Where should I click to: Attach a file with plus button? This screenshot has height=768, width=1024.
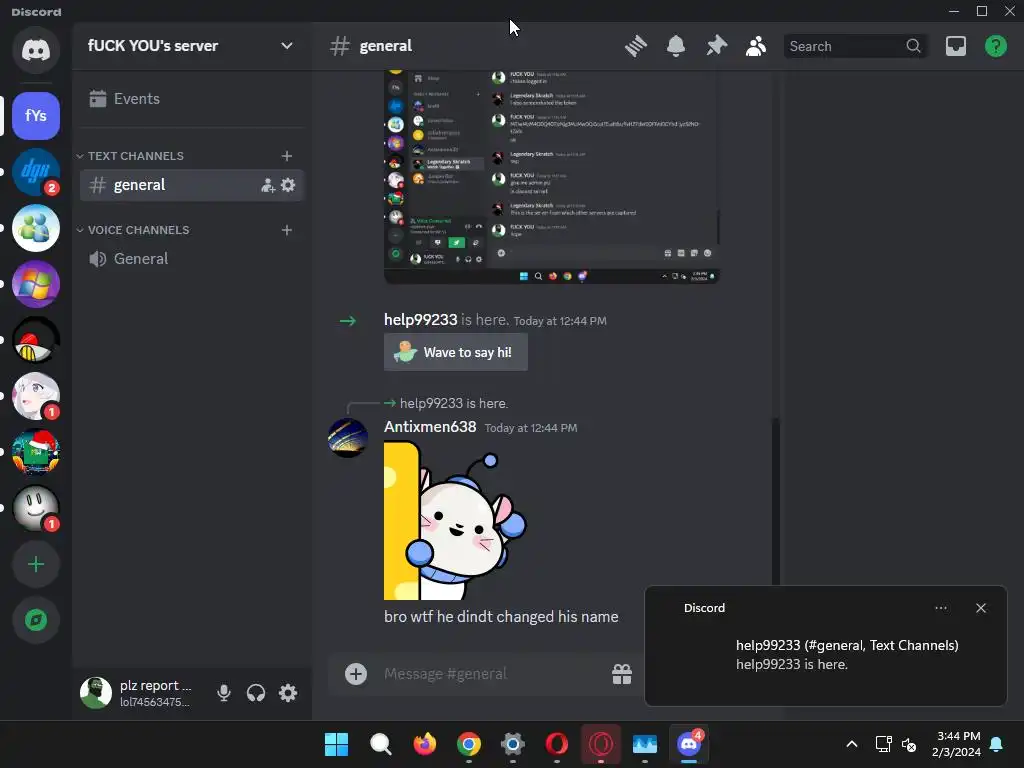[x=356, y=674]
